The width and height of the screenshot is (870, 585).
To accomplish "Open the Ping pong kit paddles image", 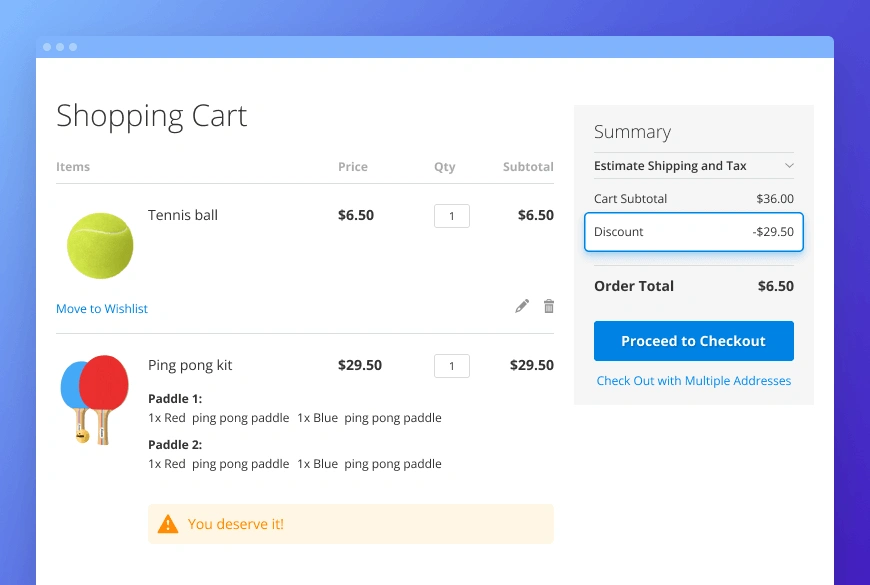I will coord(95,399).
